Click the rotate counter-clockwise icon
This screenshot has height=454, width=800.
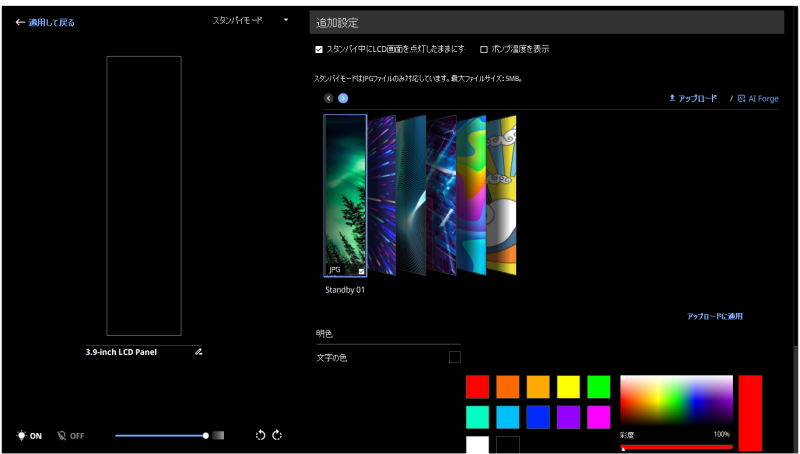tap(260, 435)
